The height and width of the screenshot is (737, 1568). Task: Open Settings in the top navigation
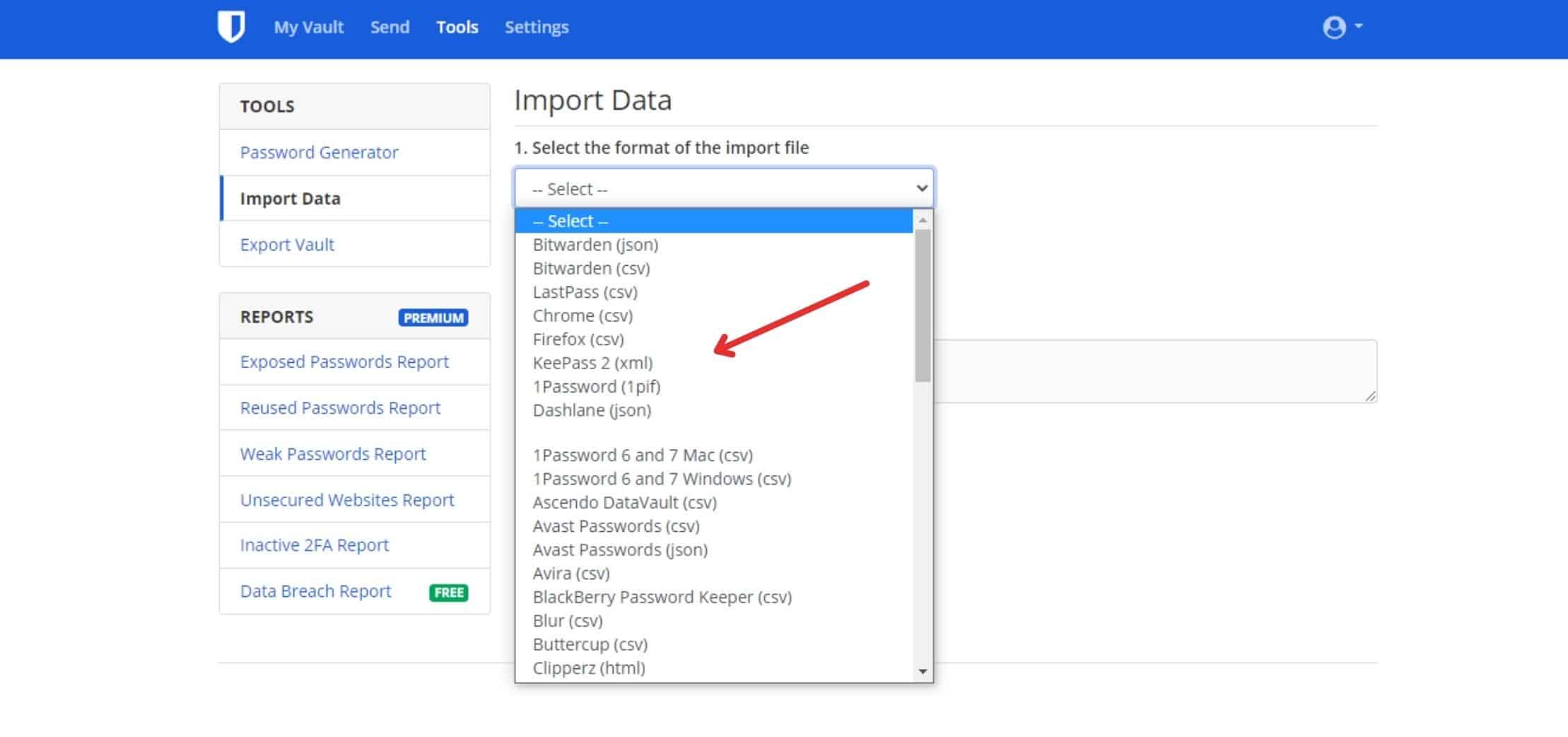pyautogui.click(x=536, y=28)
